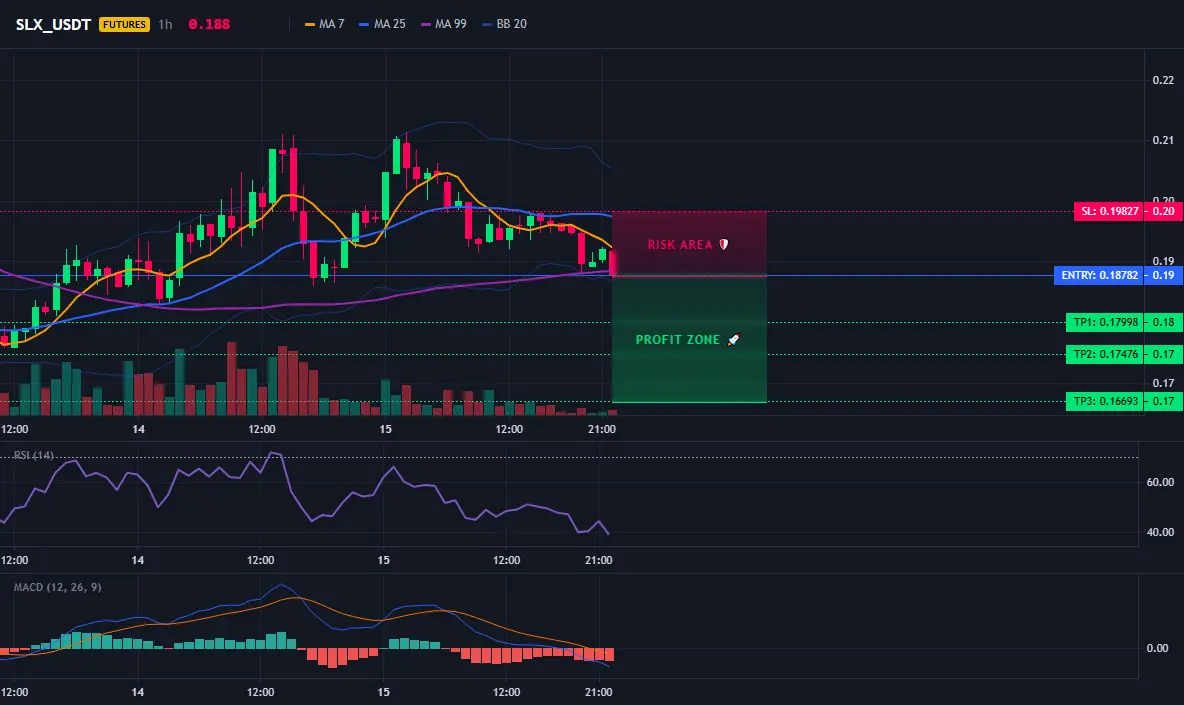Click the RISK AREA label
This screenshot has height=705, width=1184.
pos(680,245)
